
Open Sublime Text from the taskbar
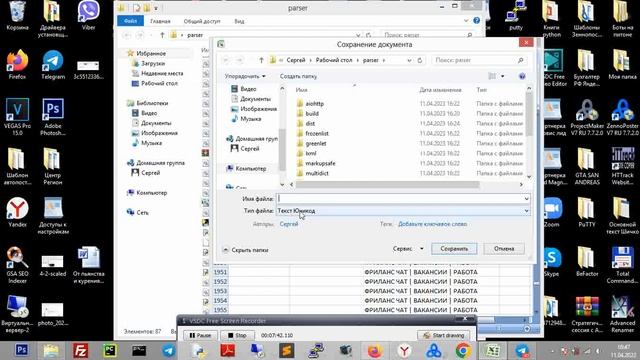pos(287,351)
